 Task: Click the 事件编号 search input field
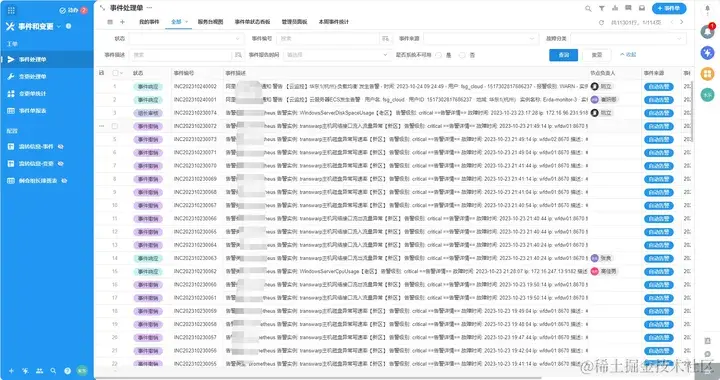pyautogui.click(x=329, y=39)
